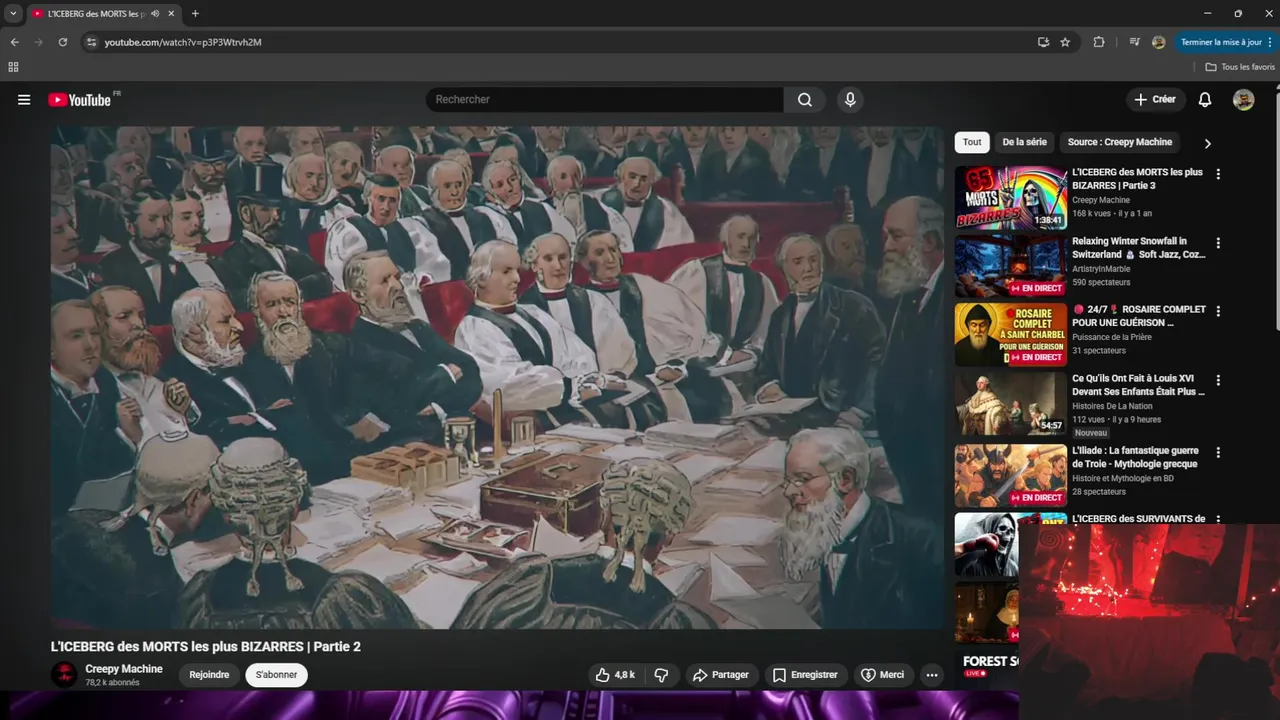Click the Creepy Machine channel name
The width and height of the screenshot is (1280, 720).
click(124, 669)
